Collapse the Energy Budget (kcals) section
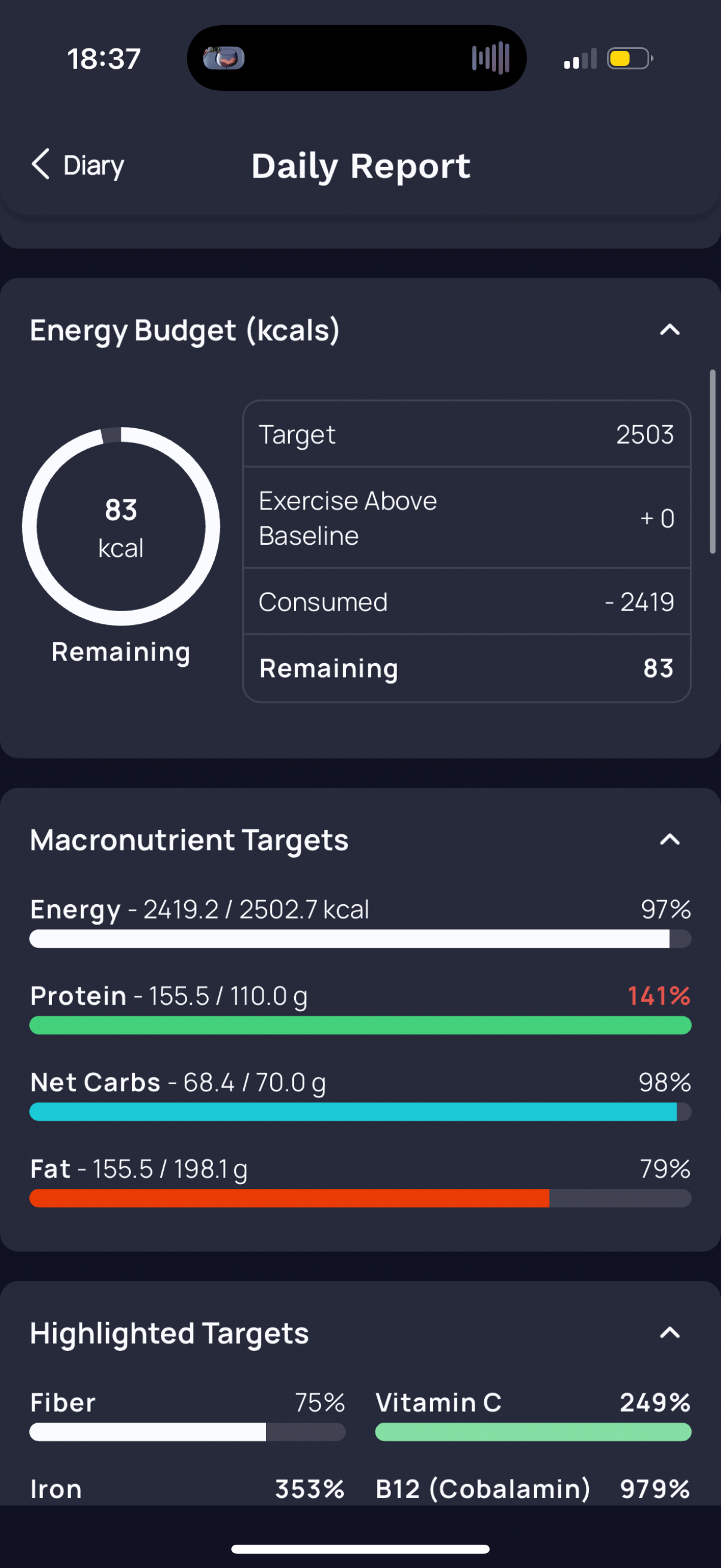Viewport: 721px width, 1568px height. 670,330
